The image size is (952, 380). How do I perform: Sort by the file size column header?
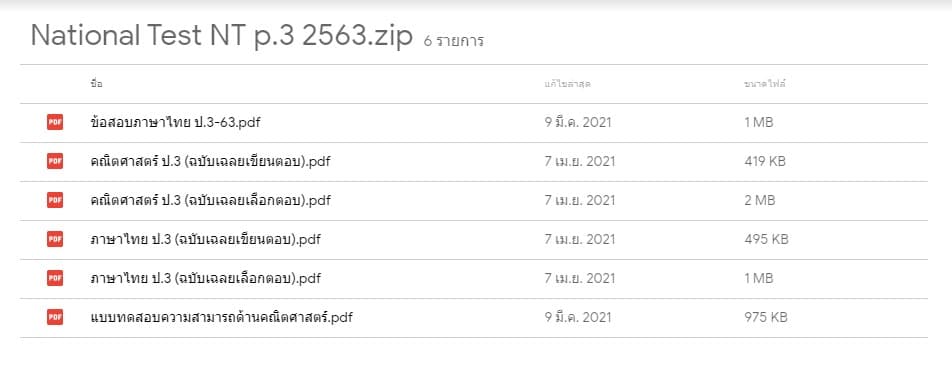pyautogui.click(x=765, y=84)
